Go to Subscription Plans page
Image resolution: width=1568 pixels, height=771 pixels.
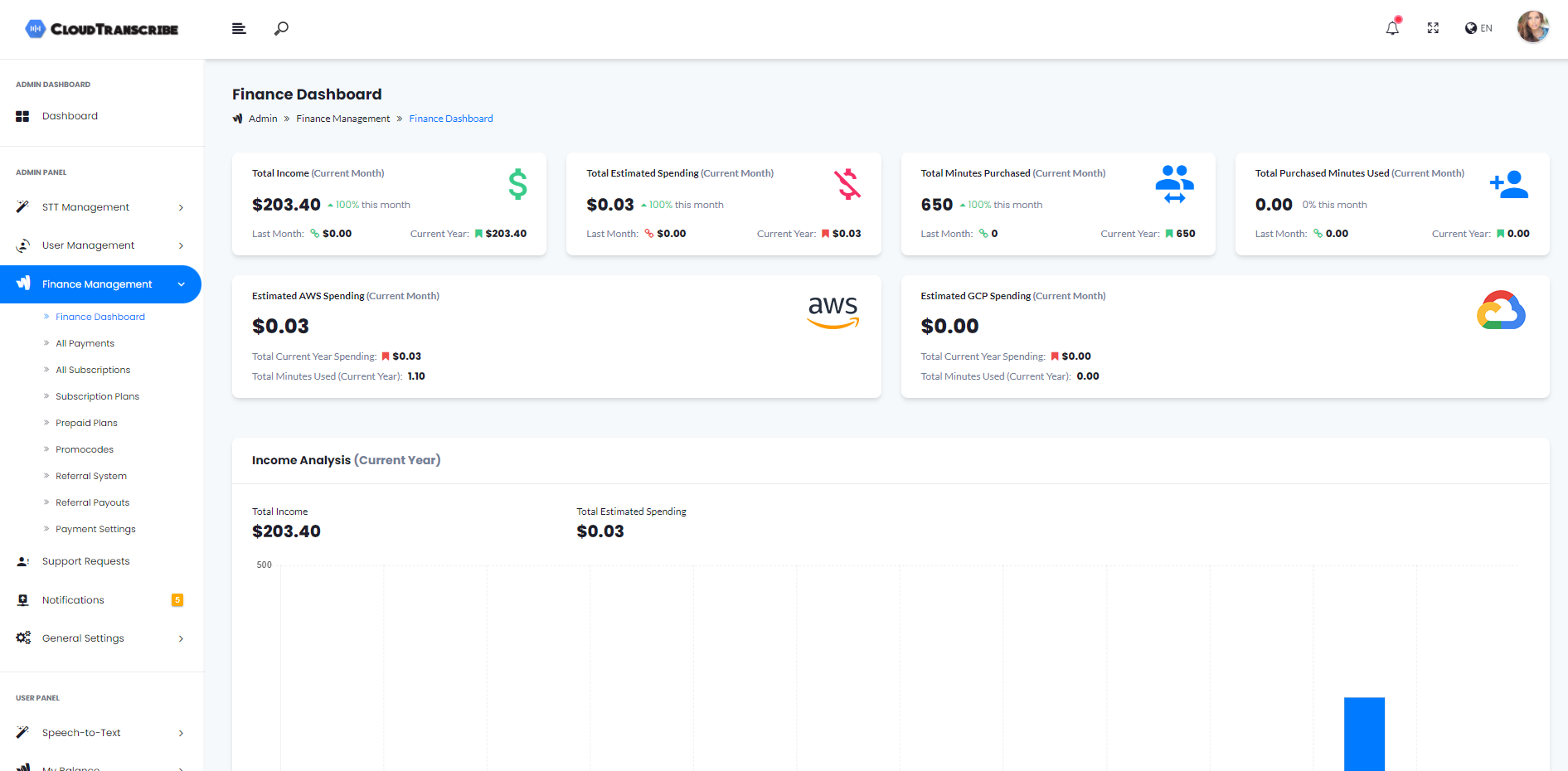[97, 396]
